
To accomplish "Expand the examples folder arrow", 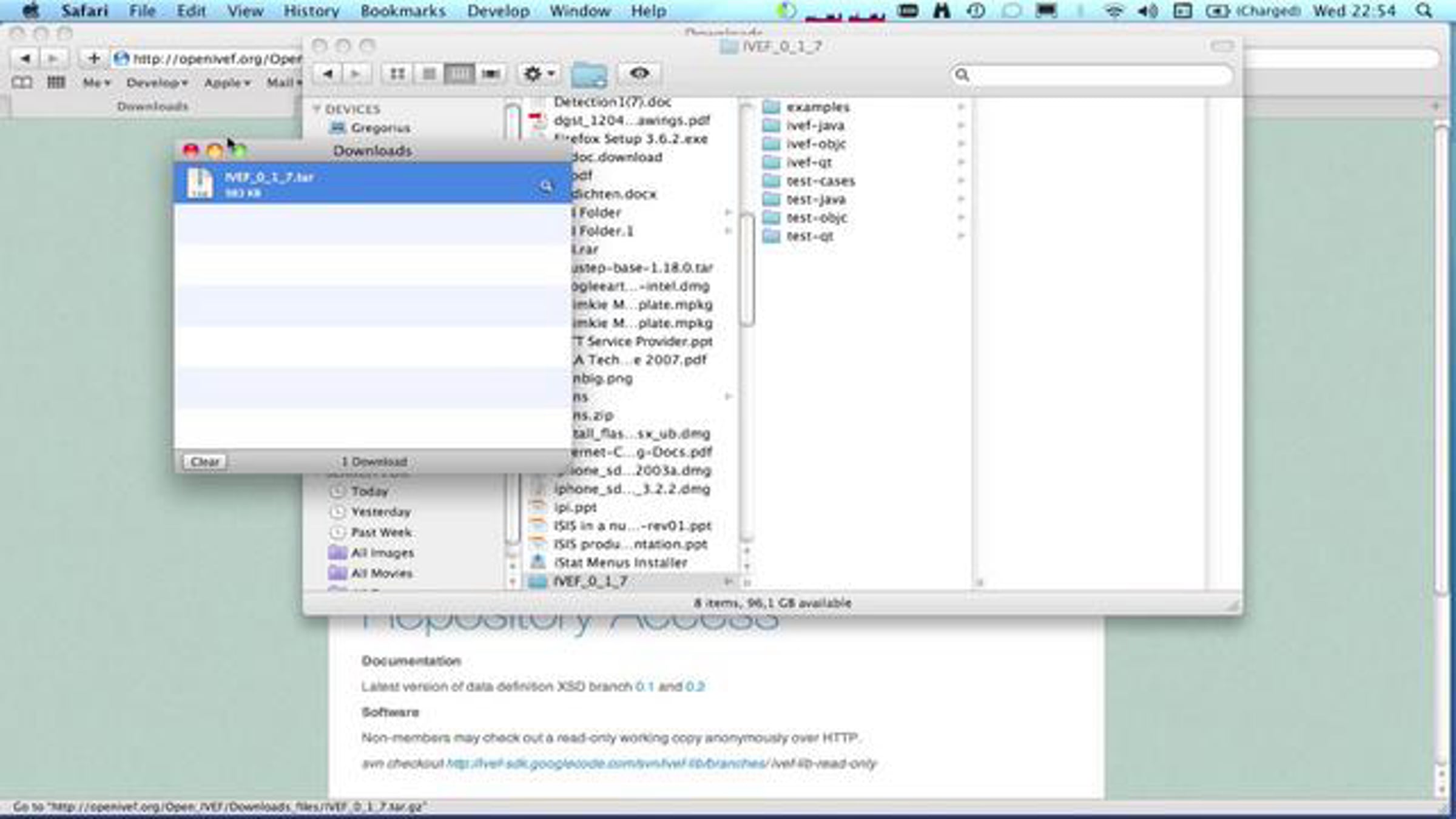I will [x=960, y=107].
